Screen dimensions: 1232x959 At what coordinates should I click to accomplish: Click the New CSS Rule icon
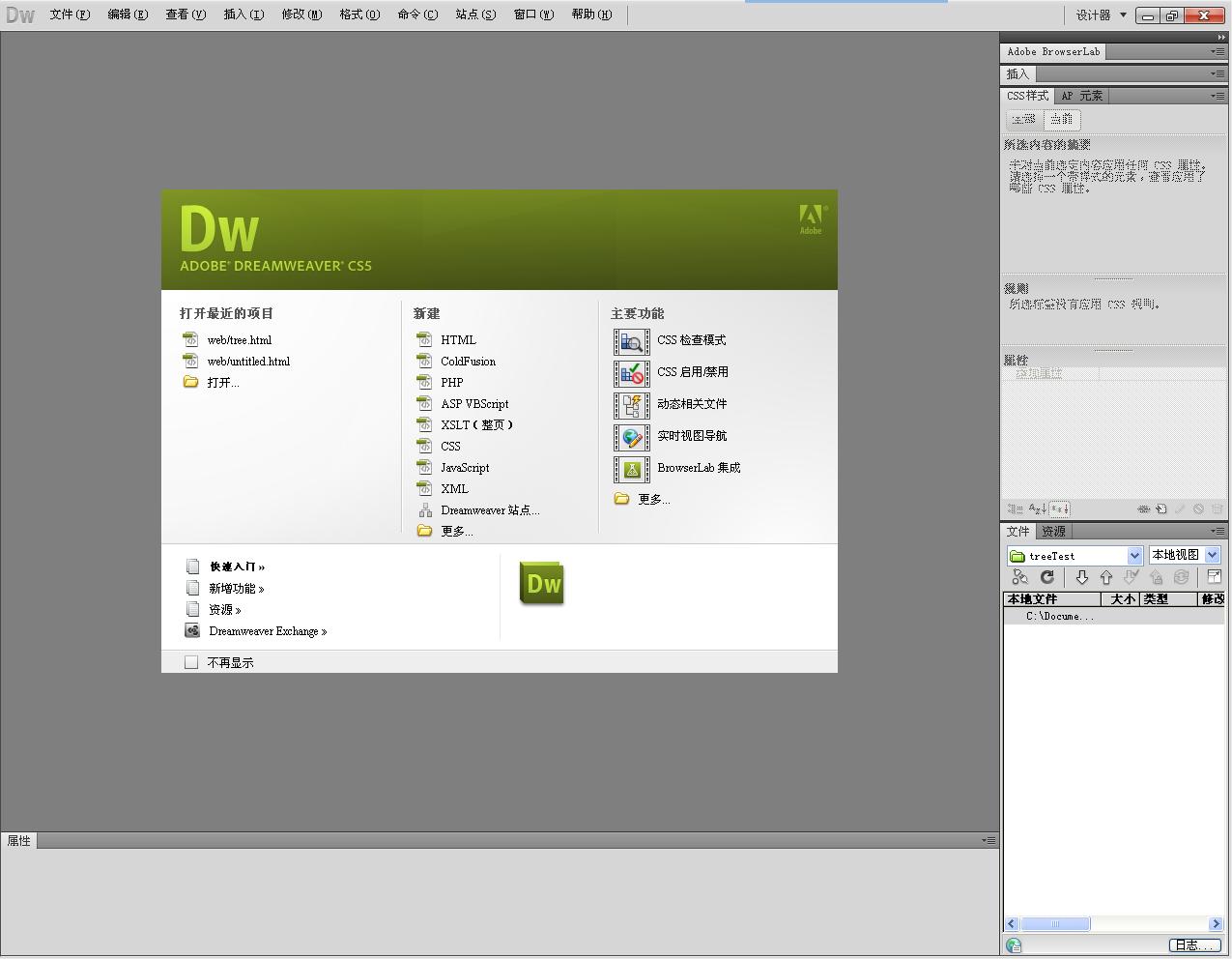(1160, 509)
